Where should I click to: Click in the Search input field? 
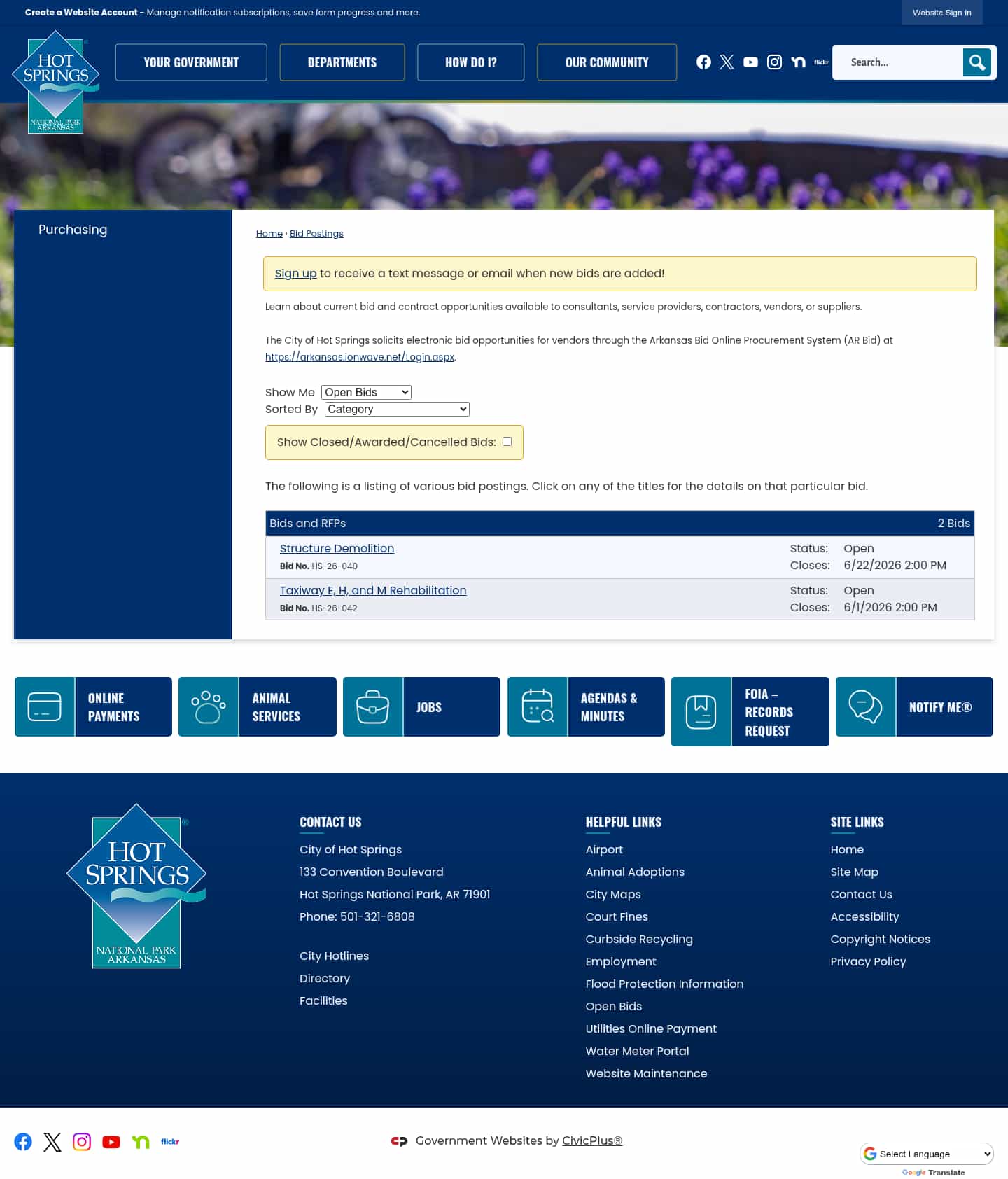(898, 62)
